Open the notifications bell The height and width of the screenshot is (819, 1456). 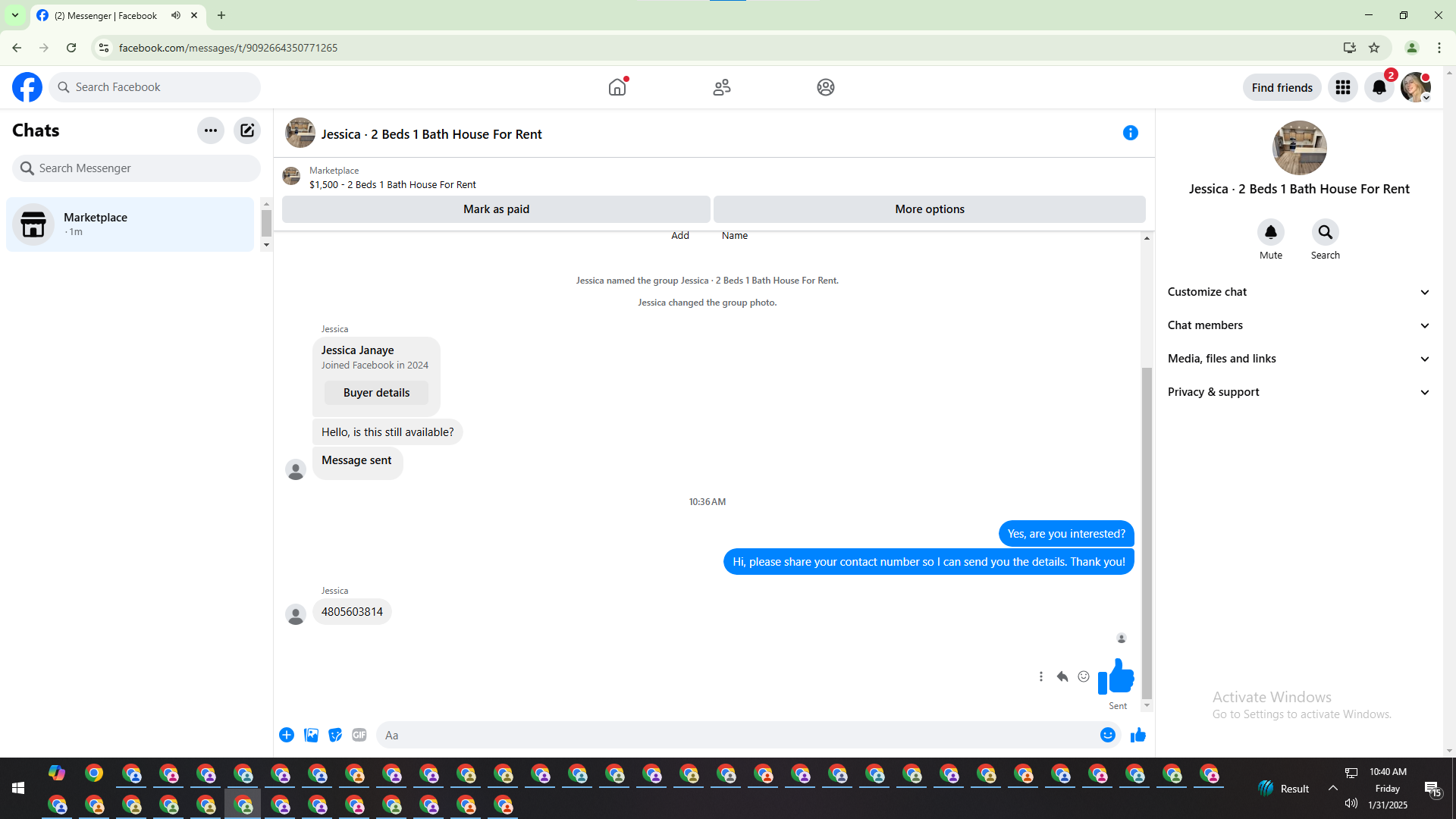pyautogui.click(x=1379, y=87)
